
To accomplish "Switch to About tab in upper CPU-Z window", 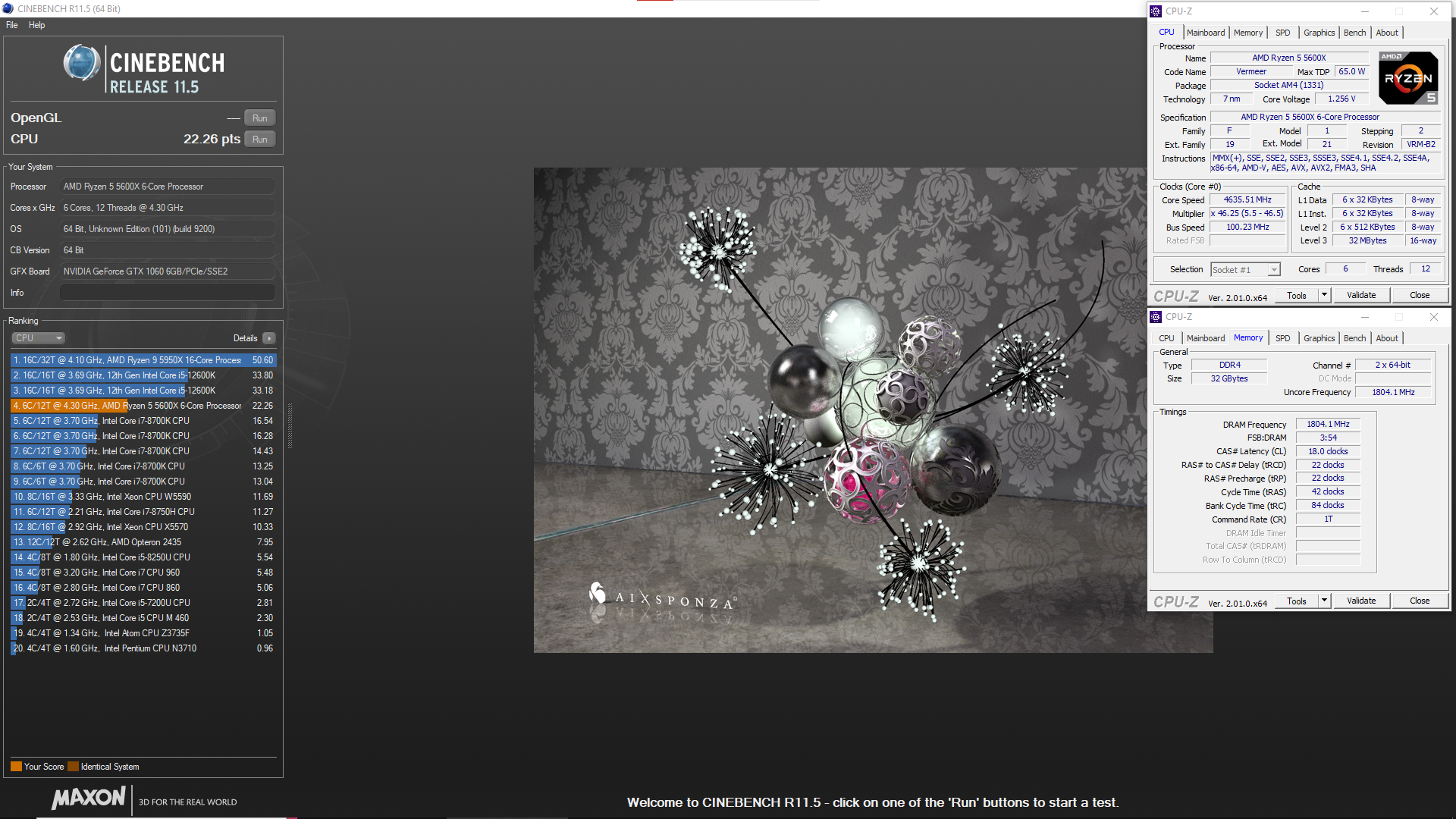I will tap(1387, 33).
